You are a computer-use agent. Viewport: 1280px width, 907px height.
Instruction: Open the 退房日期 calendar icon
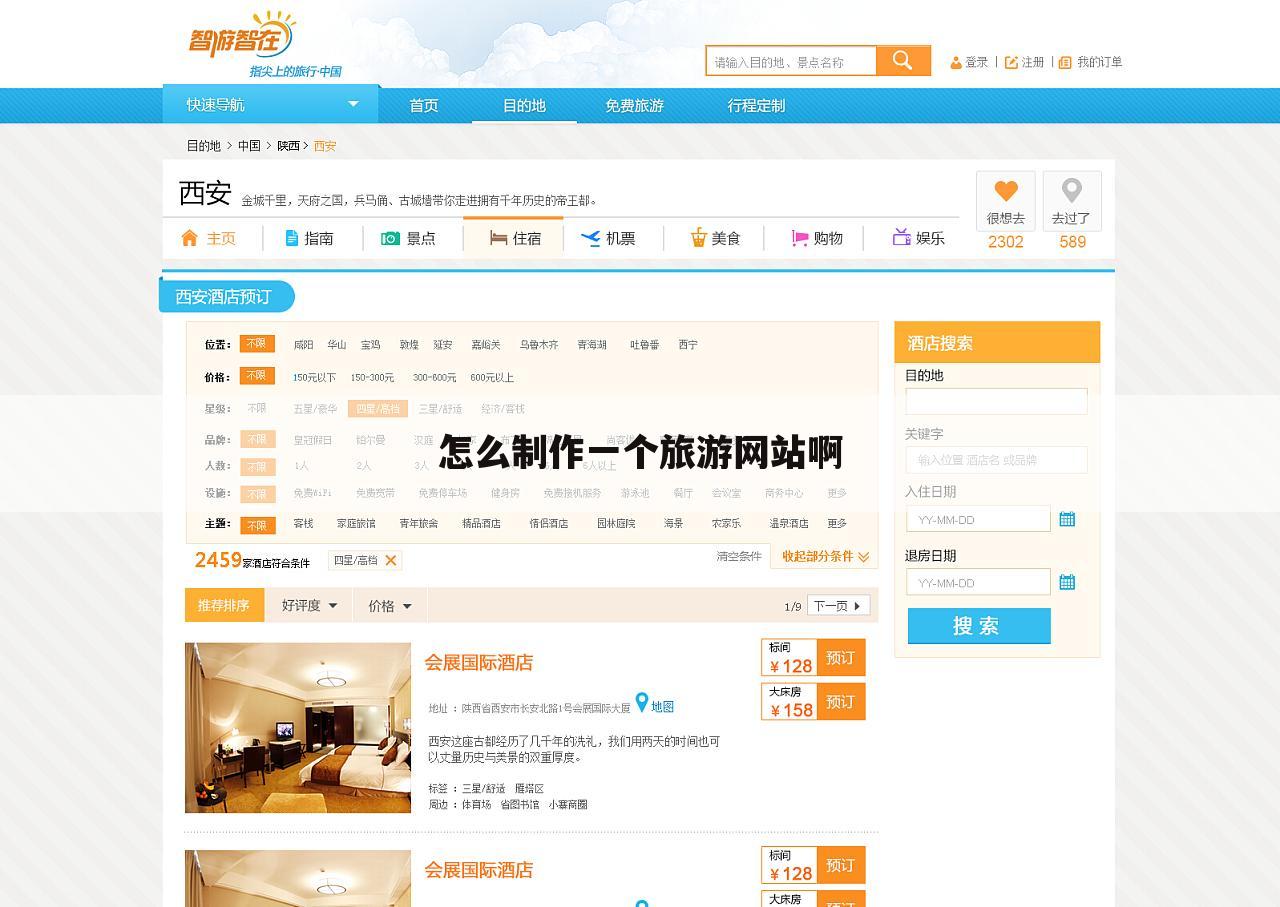1067,582
